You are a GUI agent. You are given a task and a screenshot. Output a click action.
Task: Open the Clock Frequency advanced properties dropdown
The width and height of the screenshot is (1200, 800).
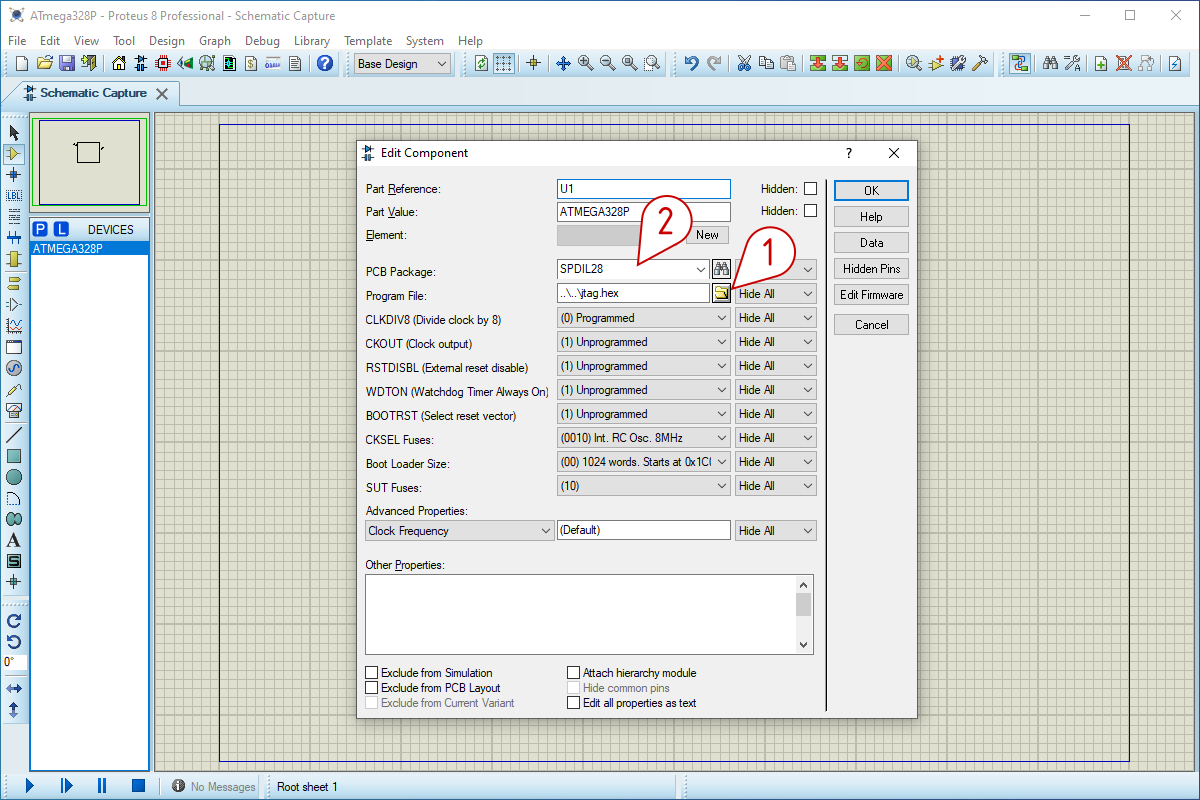[460, 531]
